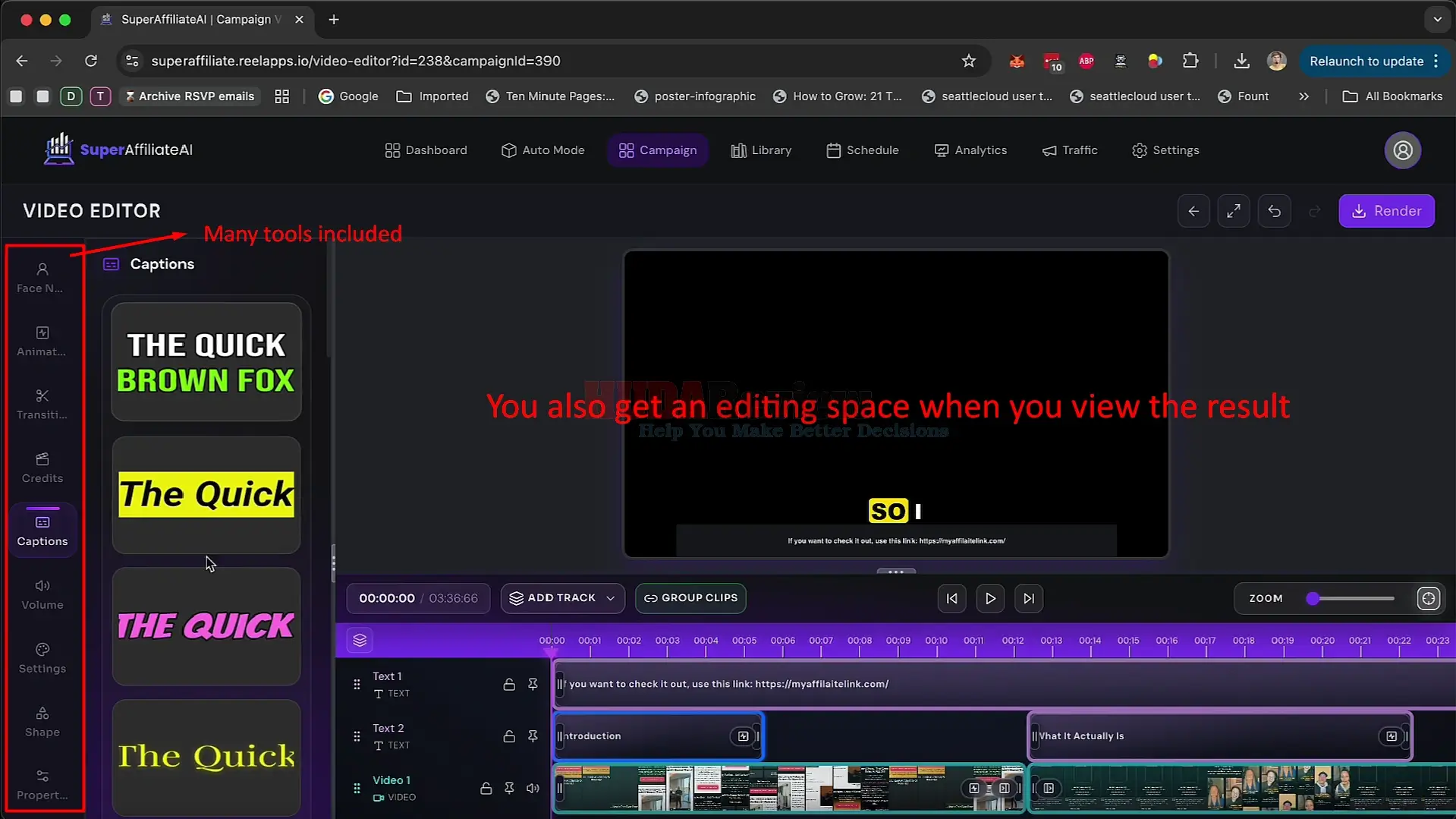This screenshot has width=1456, height=819.
Task: Mute the Video 1 track audio
Action: click(x=533, y=788)
